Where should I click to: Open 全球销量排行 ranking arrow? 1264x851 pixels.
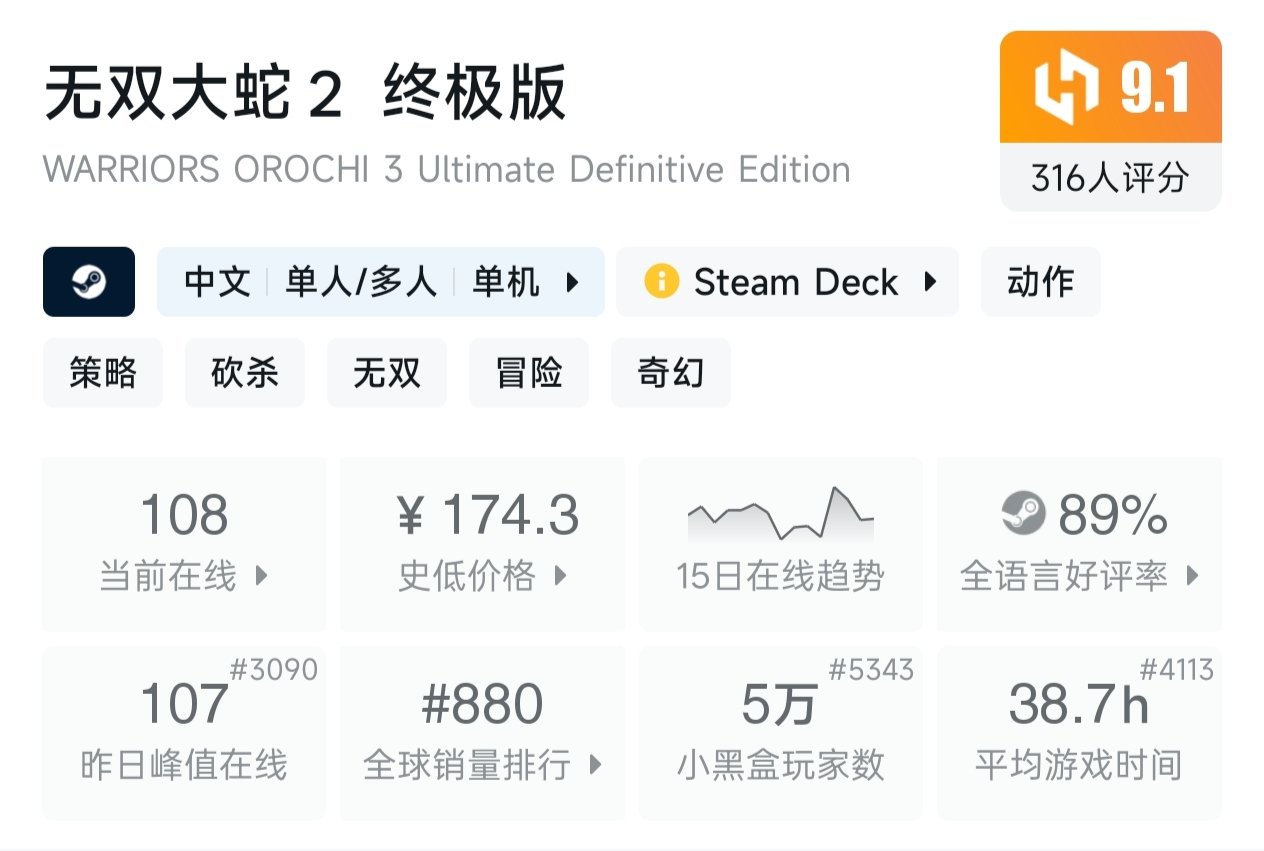[x=596, y=765]
